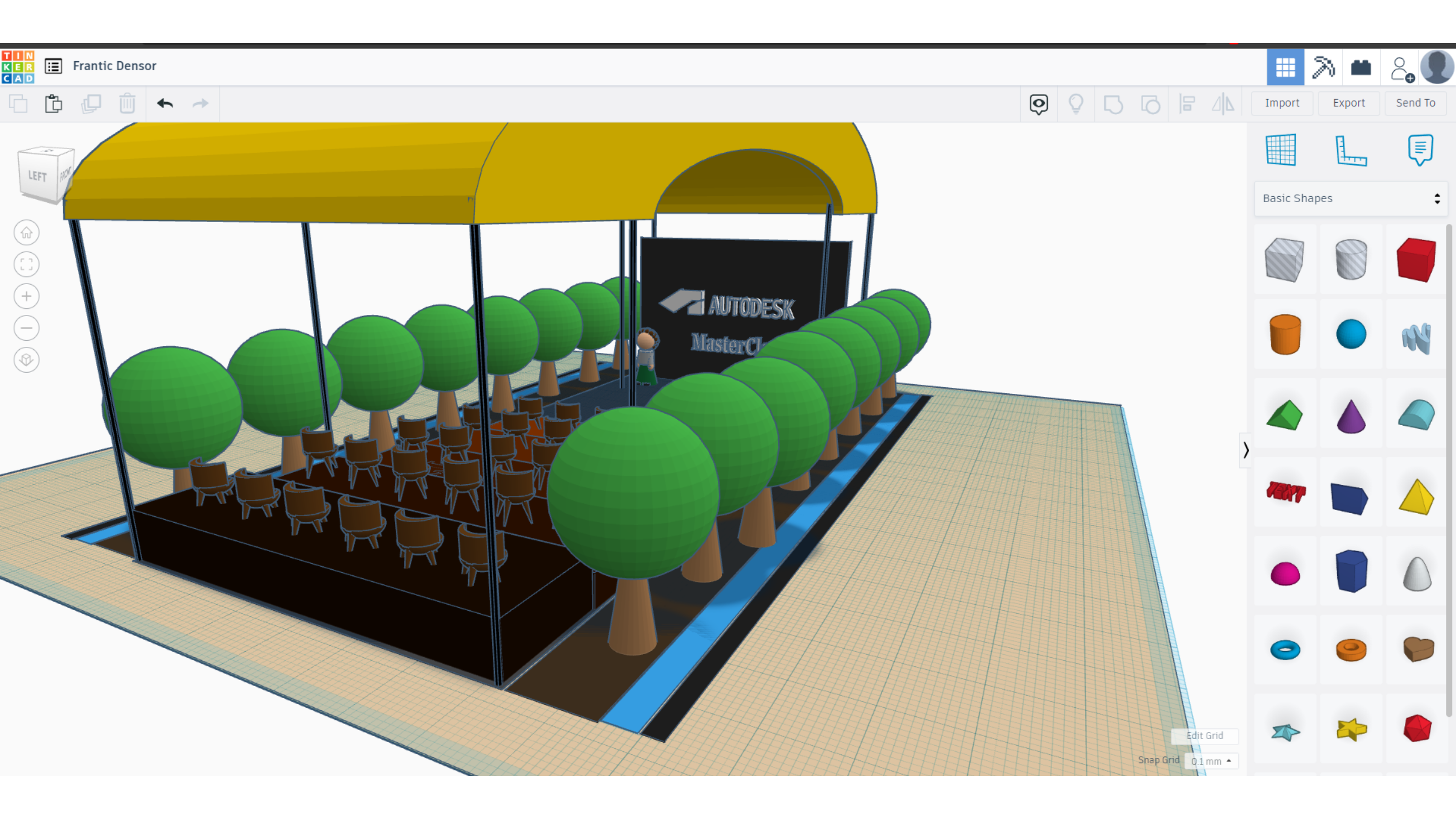Click the undo arrow icon

pyautogui.click(x=164, y=104)
